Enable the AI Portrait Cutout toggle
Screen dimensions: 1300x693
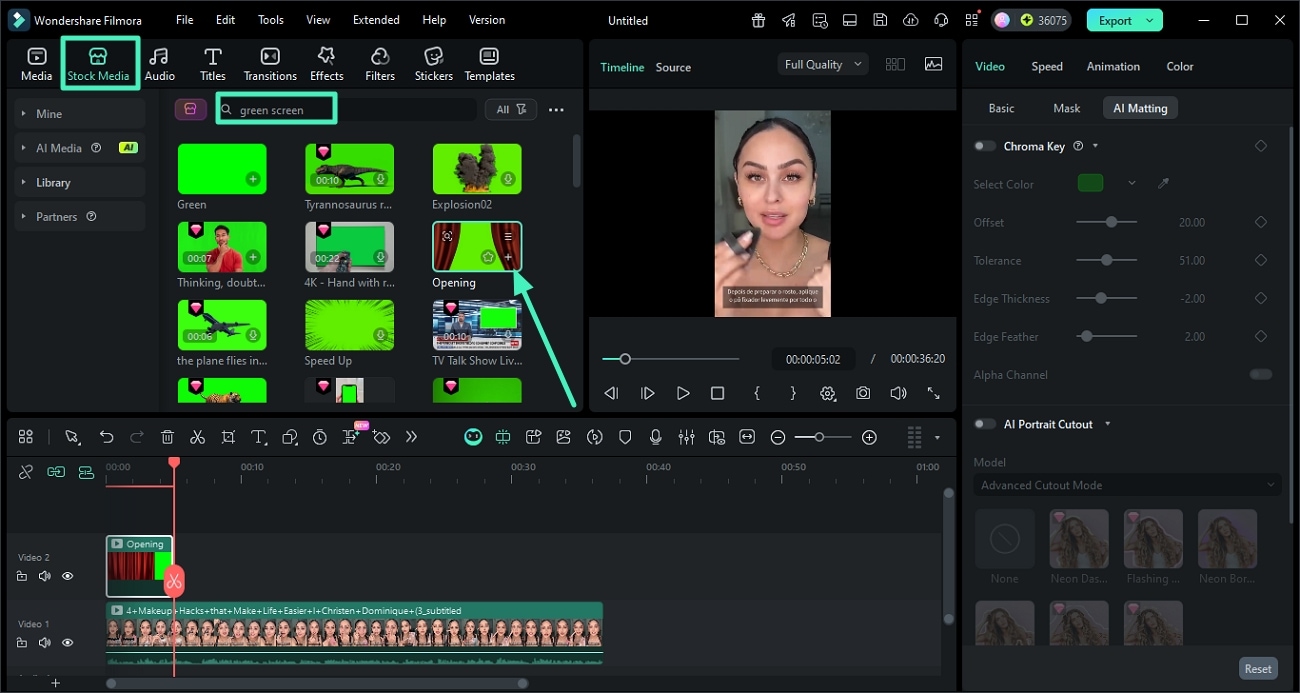pos(984,424)
